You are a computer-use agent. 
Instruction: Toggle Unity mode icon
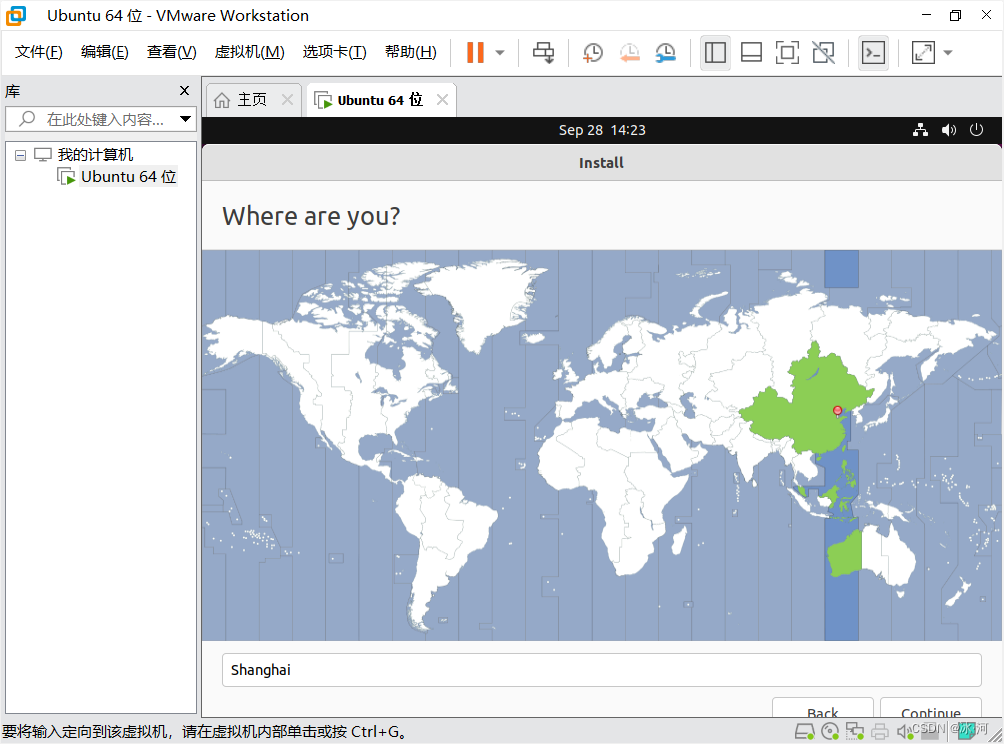[823, 53]
